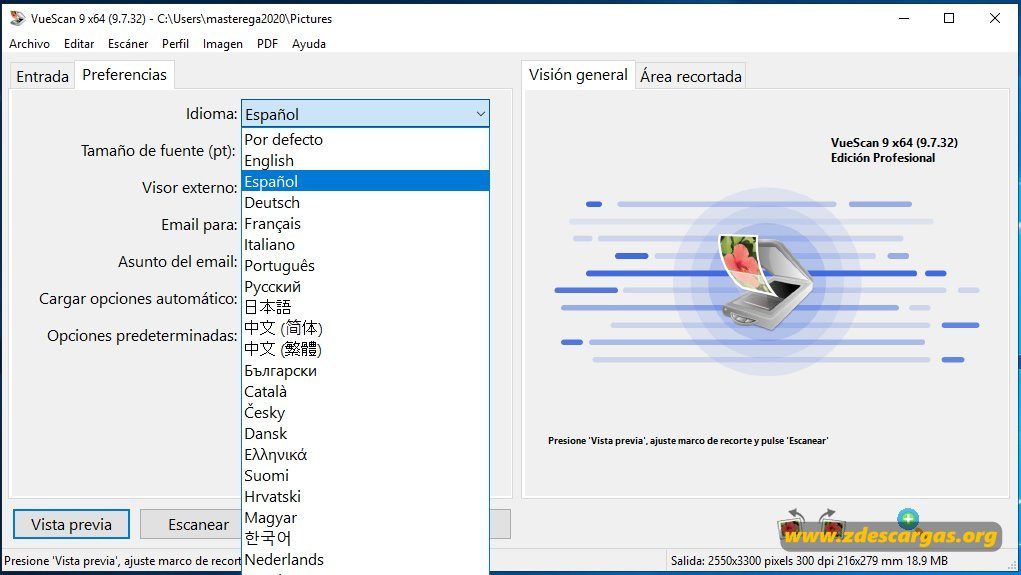
Task: Open the Editar menu
Action: (79, 44)
